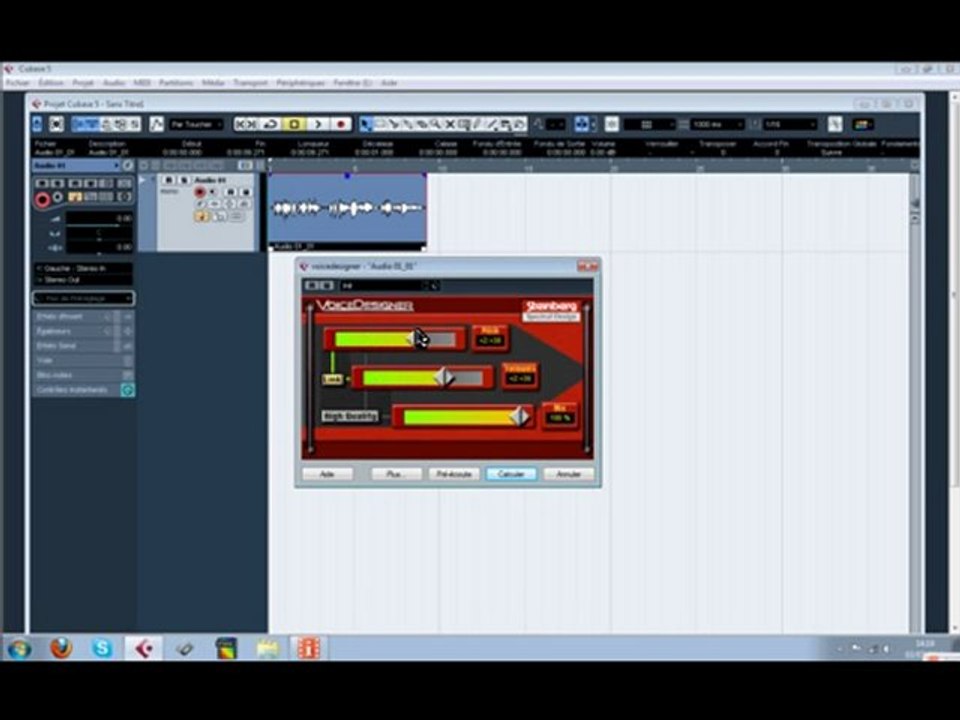
Task: Toggle the Inspector Monitor button
Action: [58, 197]
